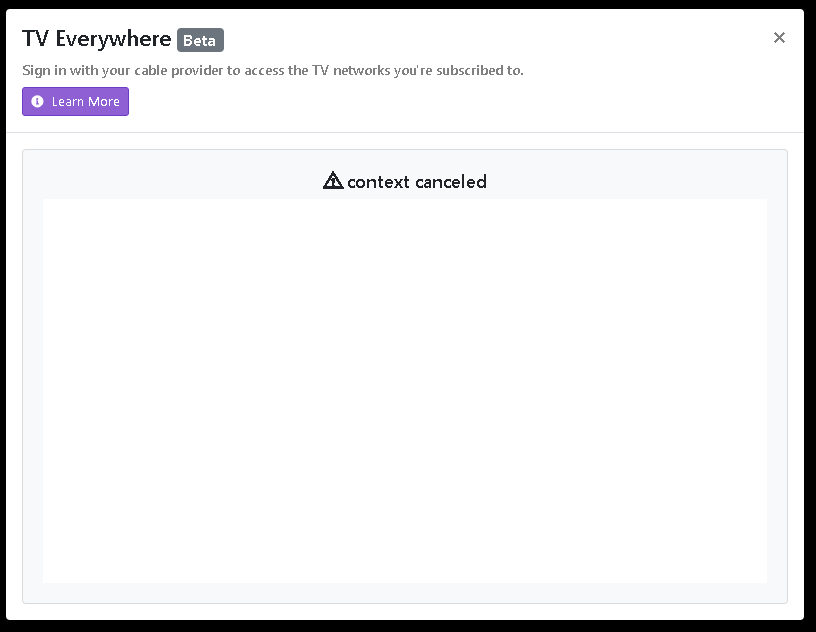Screen dimensions: 816x632
Task: Click "Sign in" in the description text
Action: [x=44, y=71]
